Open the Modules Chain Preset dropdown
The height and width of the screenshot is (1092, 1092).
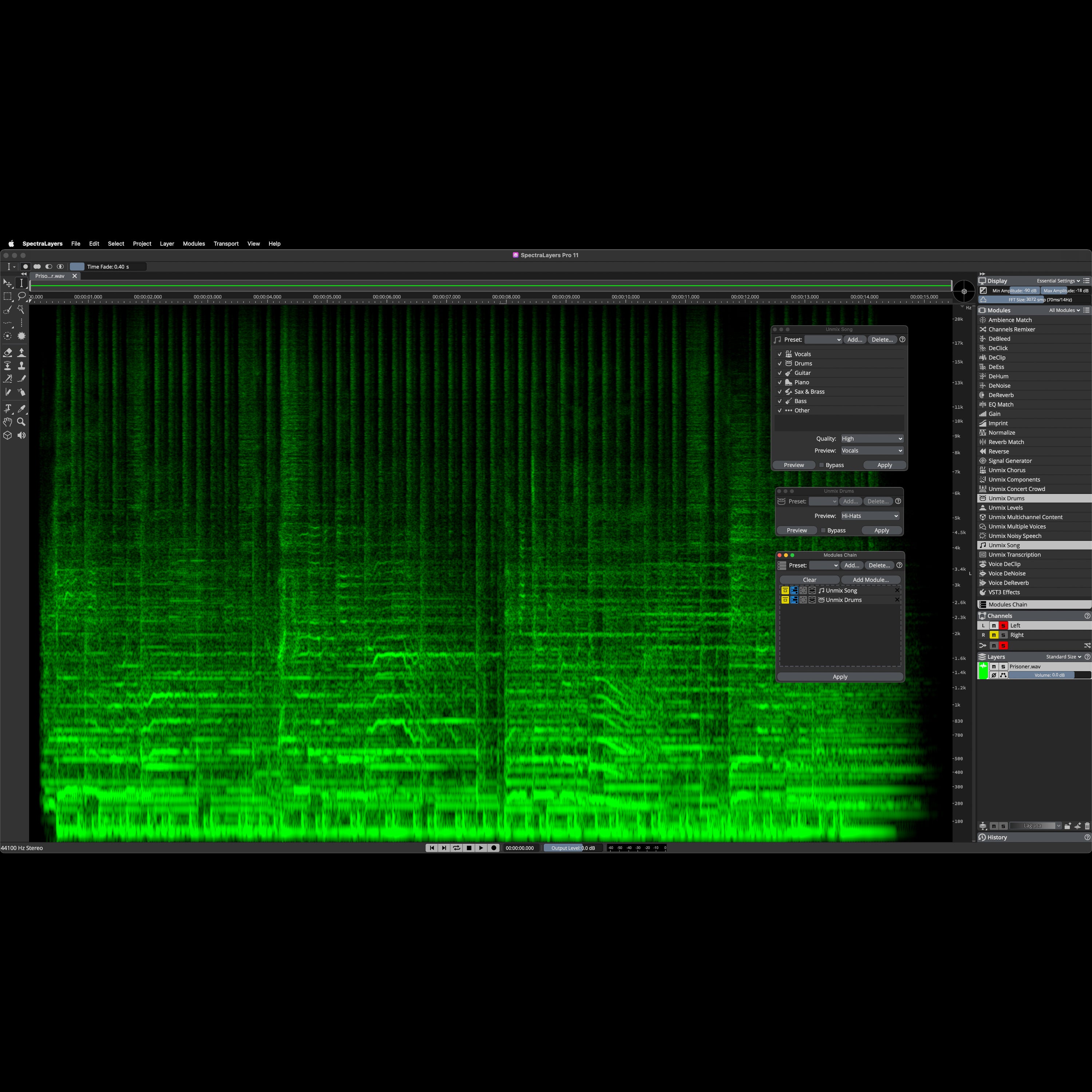tap(824, 565)
